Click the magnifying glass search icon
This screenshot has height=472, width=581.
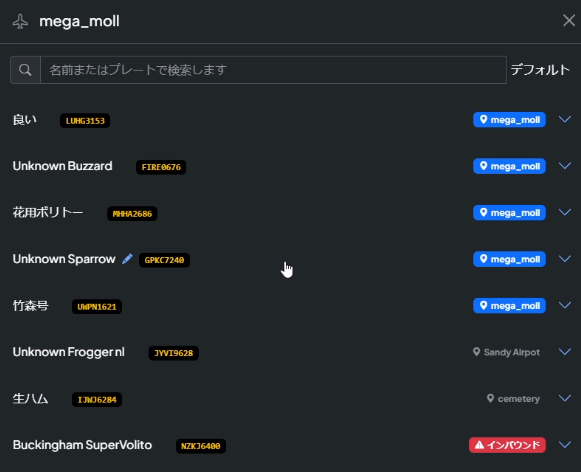[25, 70]
